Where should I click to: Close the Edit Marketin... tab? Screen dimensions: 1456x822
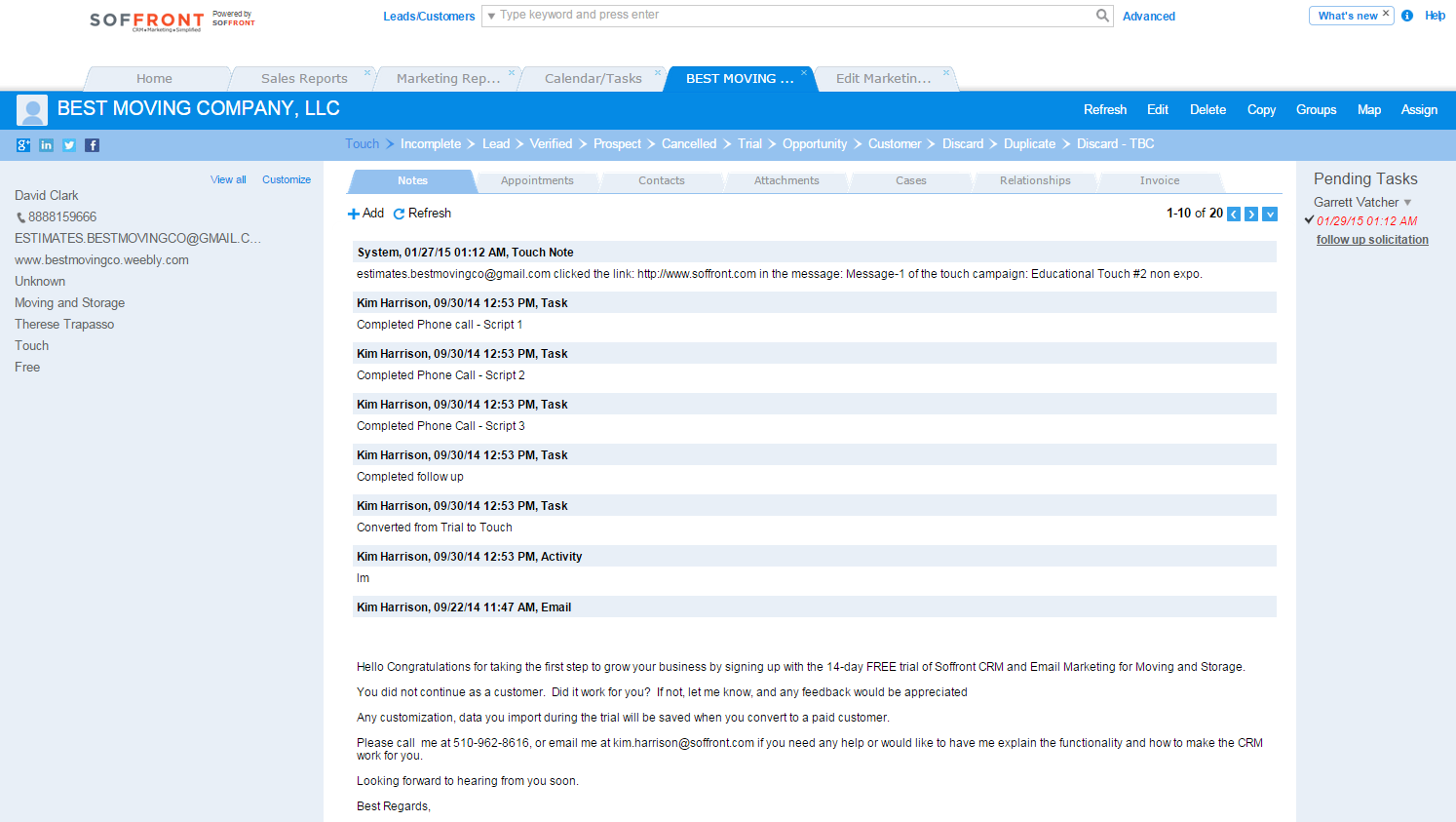pos(946,72)
